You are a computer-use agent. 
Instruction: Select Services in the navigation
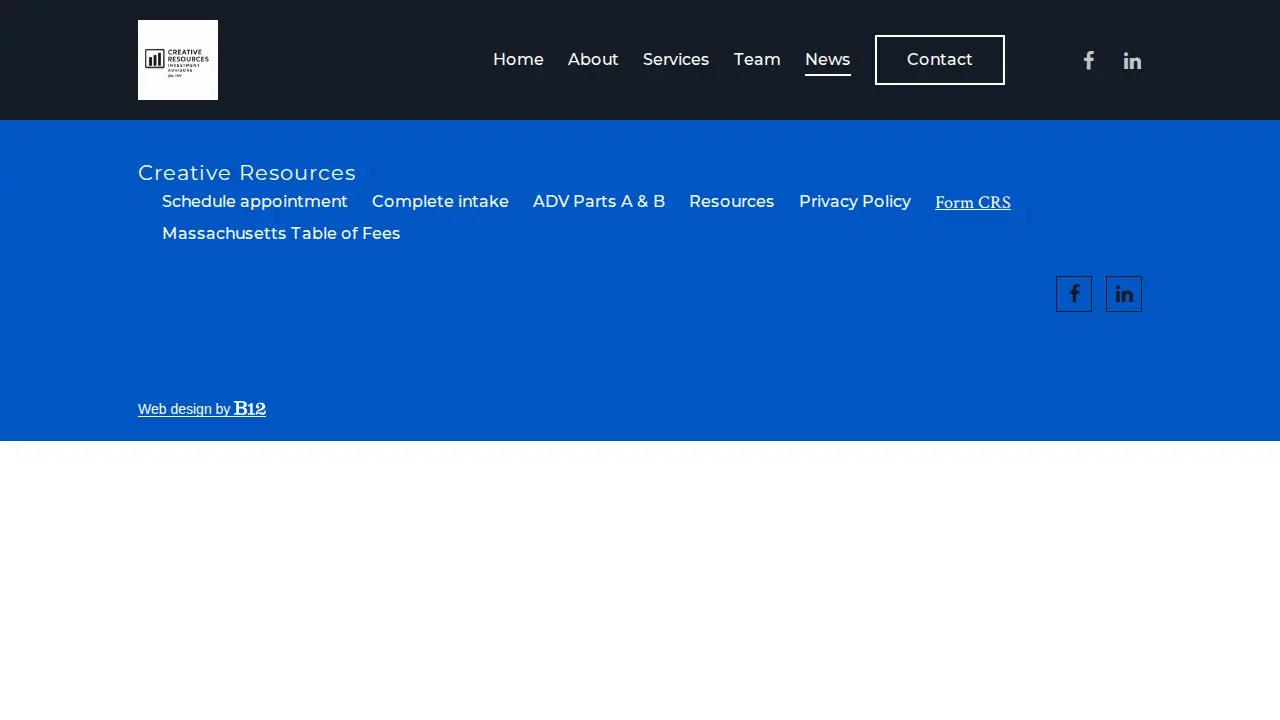point(676,60)
